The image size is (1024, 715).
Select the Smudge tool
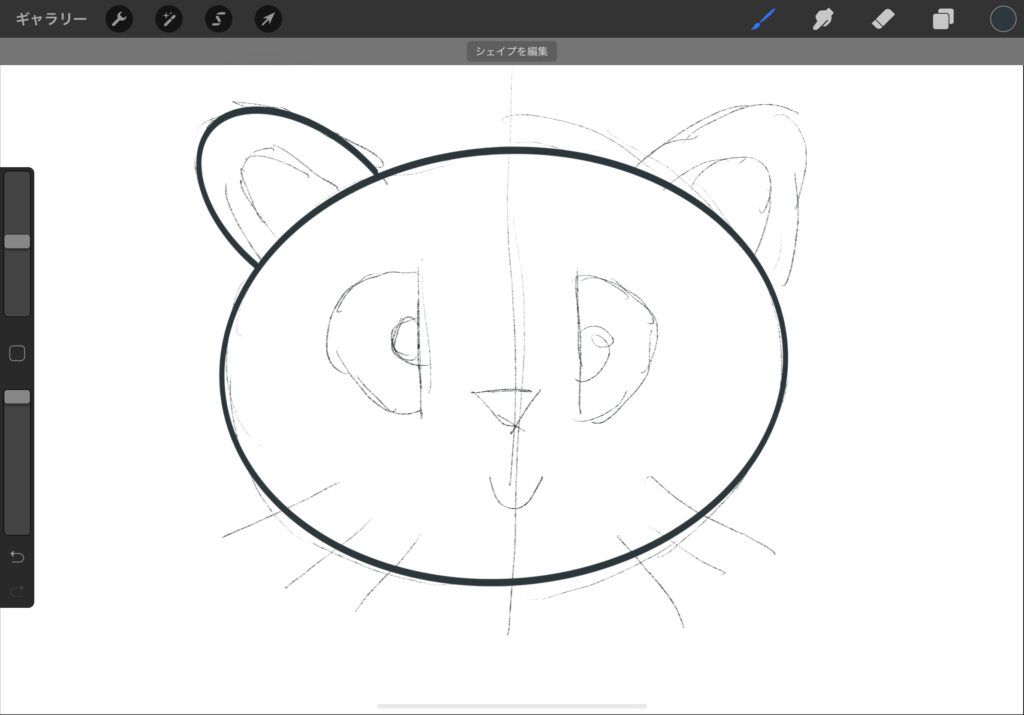click(823, 19)
